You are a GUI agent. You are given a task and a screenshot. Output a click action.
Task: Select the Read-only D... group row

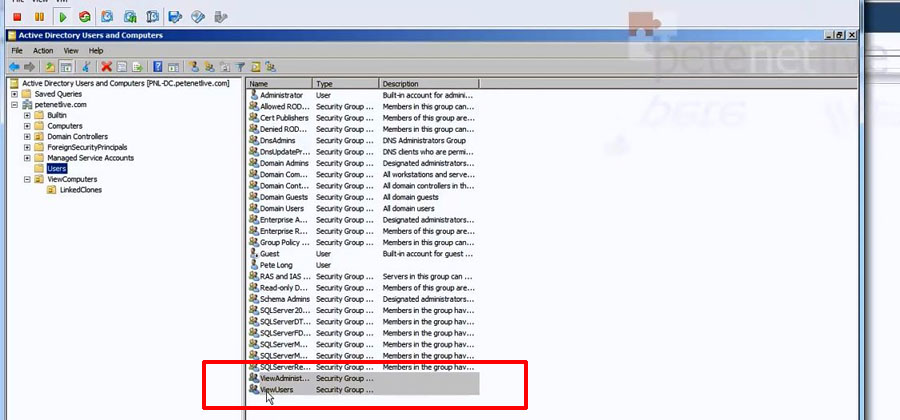pos(363,288)
